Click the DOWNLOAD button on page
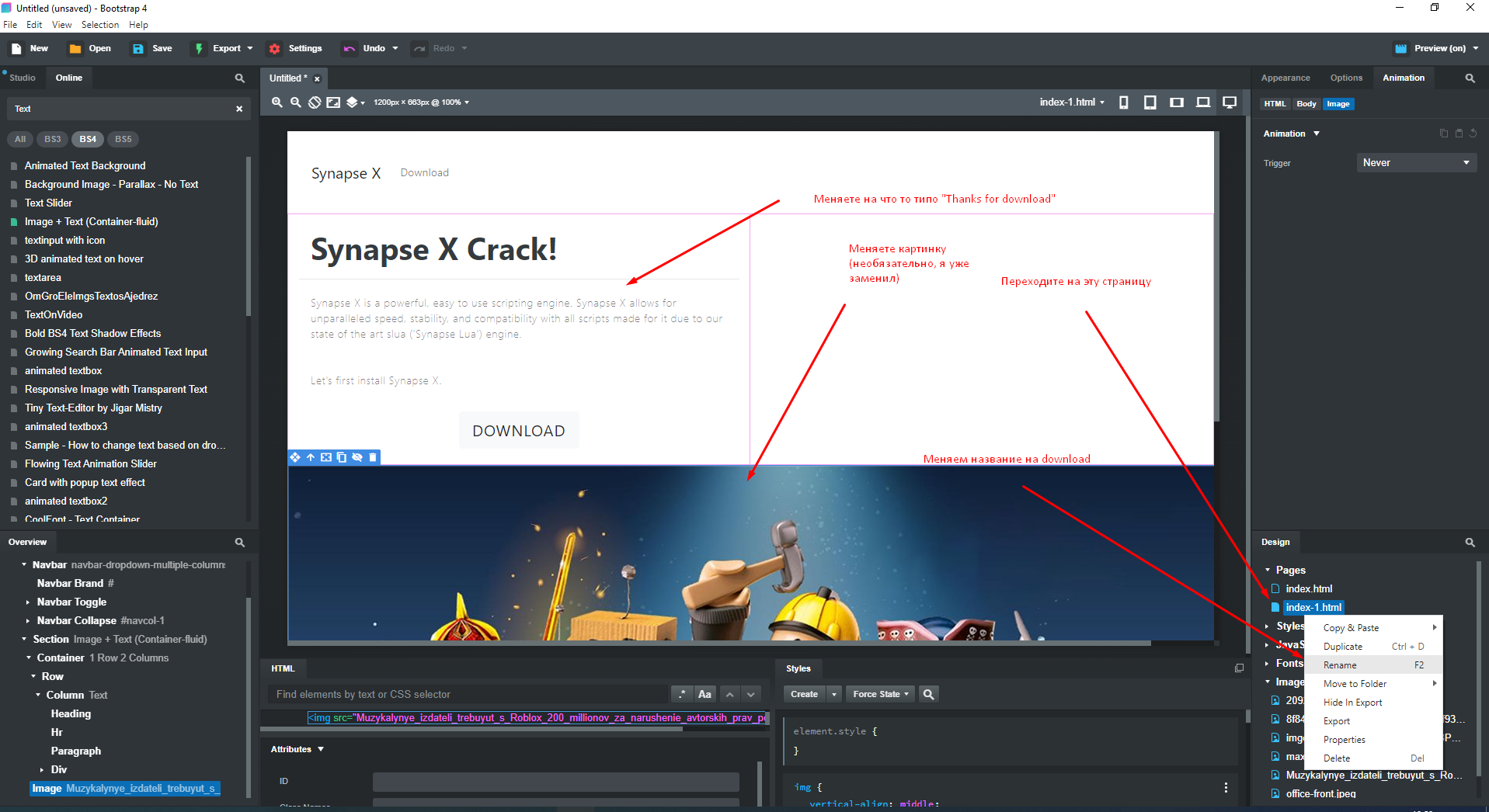 519,431
